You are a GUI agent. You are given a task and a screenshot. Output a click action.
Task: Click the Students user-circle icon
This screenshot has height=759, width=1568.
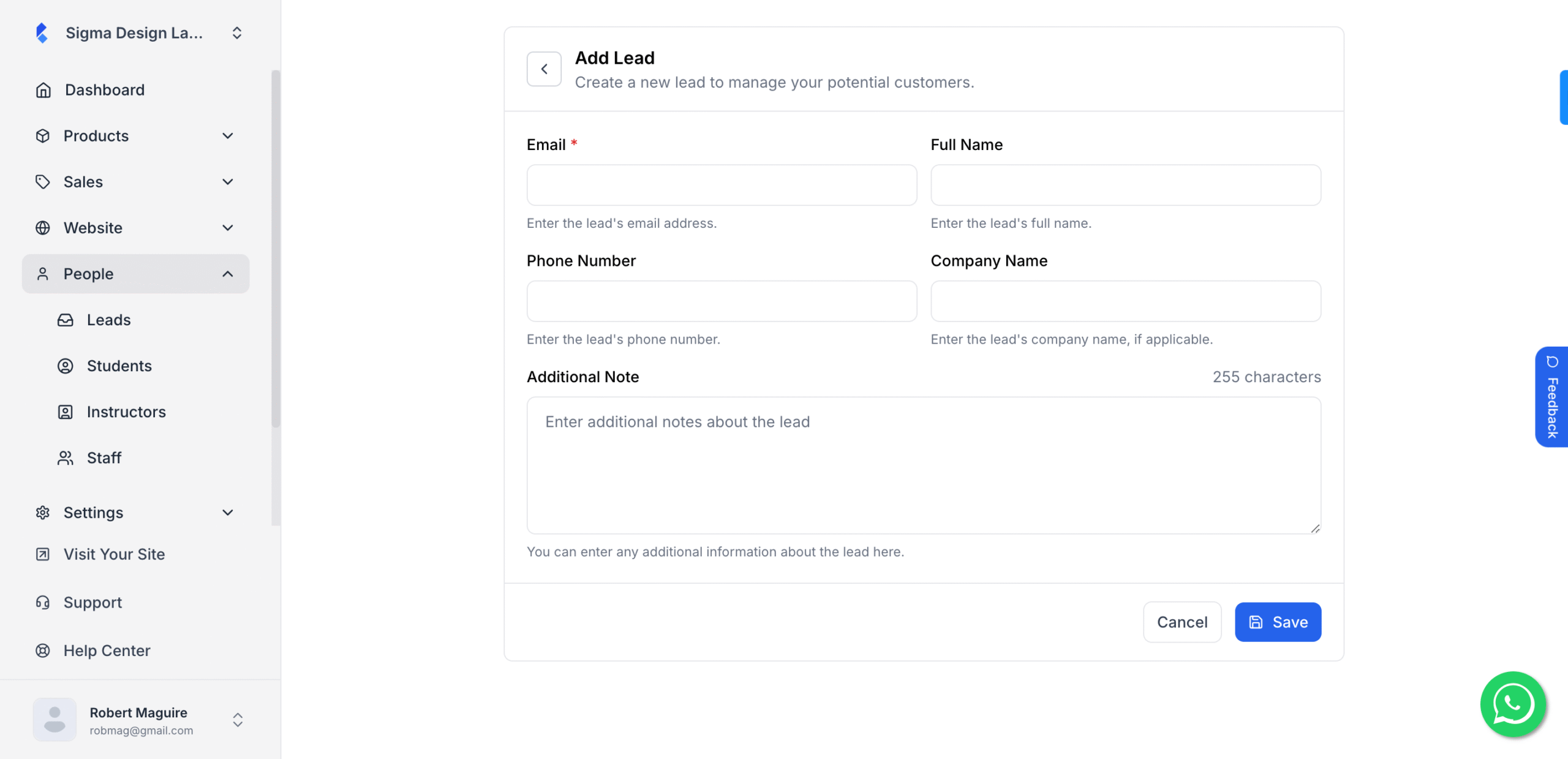point(66,366)
